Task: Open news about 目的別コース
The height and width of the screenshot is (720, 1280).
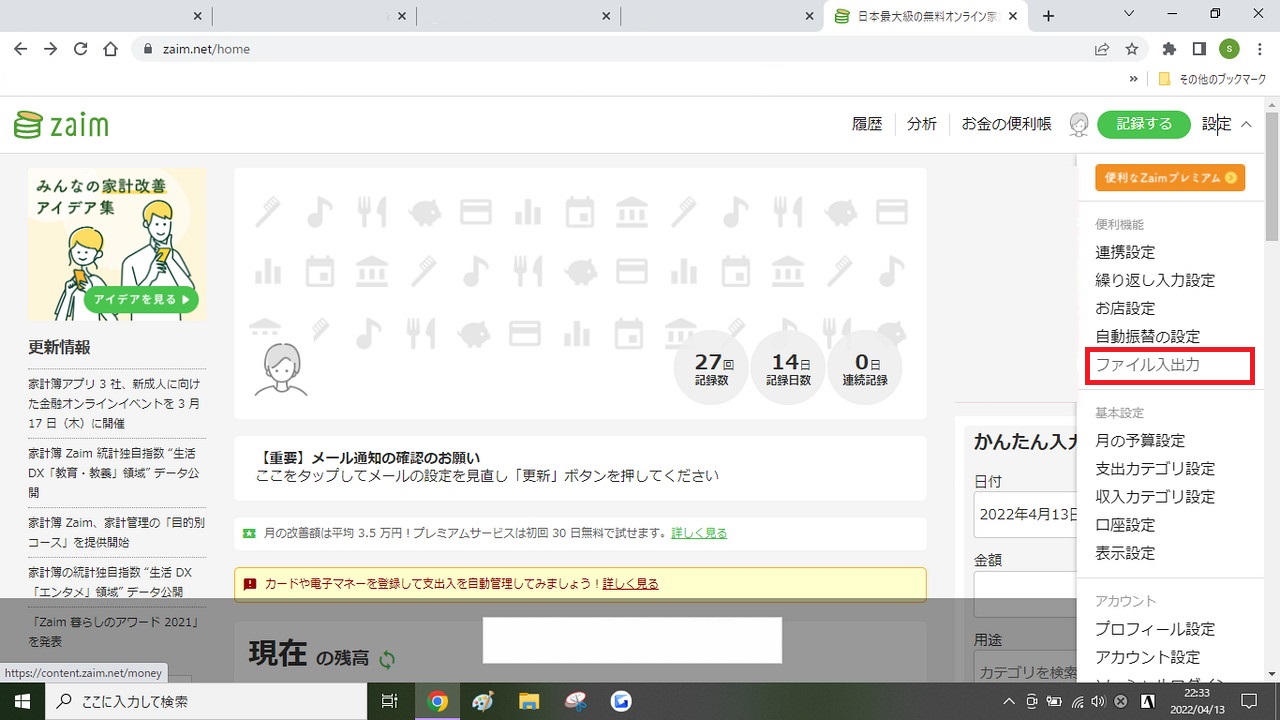Action: click(x=115, y=532)
